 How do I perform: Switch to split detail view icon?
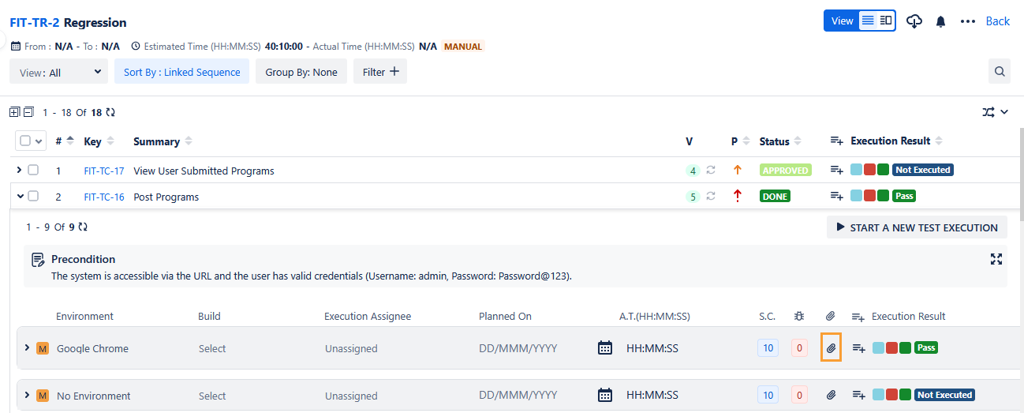pyautogui.click(x=886, y=21)
